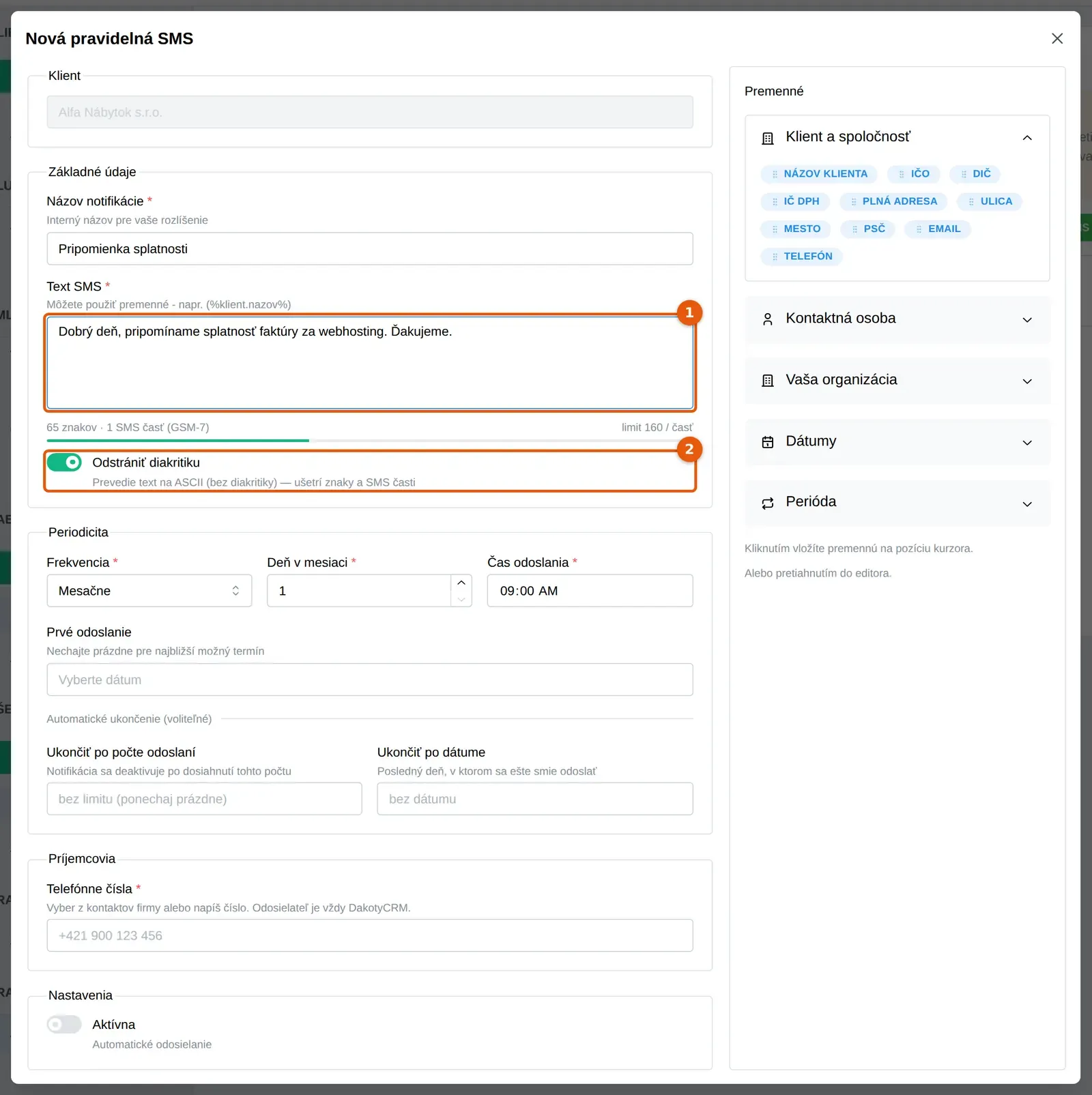1092x1095 pixels.
Task: Click the repeat icon beside Perióda
Action: [x=768, y=503]
